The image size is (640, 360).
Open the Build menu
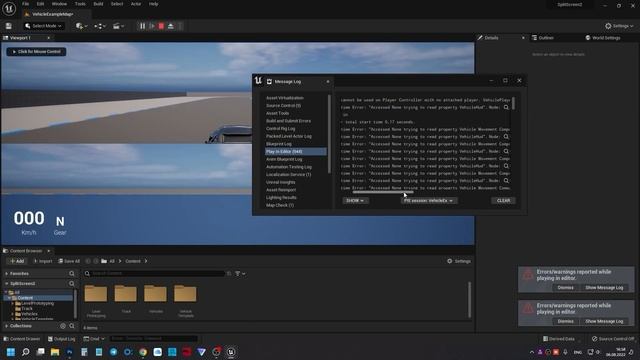[98, 4]
